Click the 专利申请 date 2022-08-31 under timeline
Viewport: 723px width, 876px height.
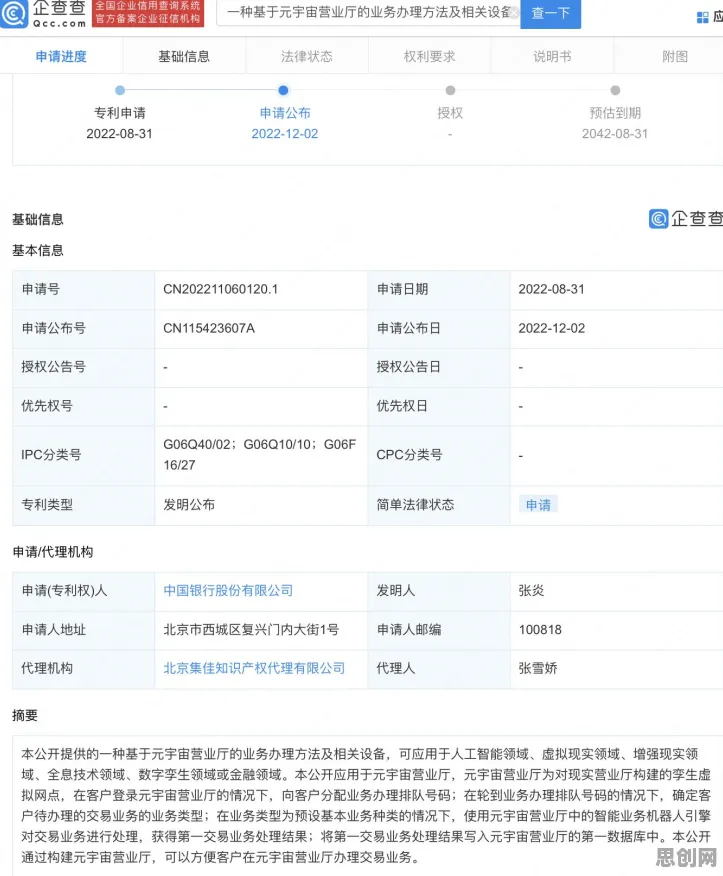[119, 134]
